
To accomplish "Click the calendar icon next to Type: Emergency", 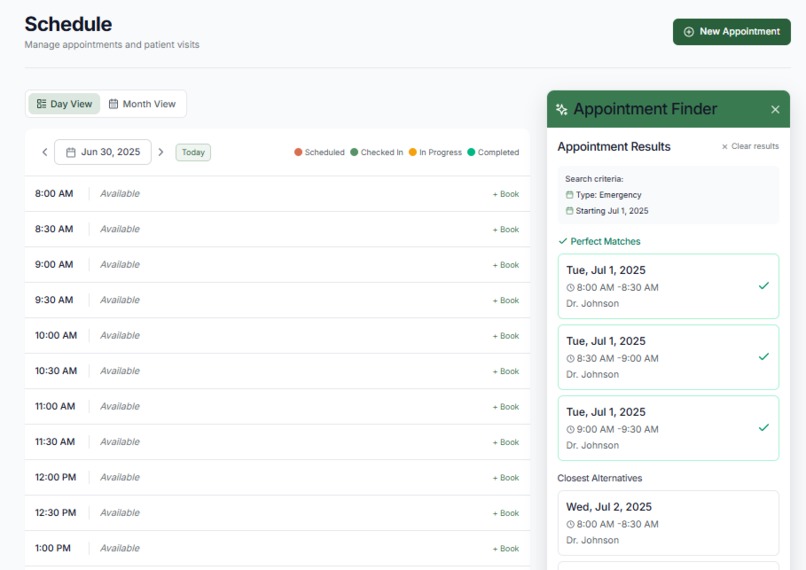I will pyautogui.click(x=569, y=195).
